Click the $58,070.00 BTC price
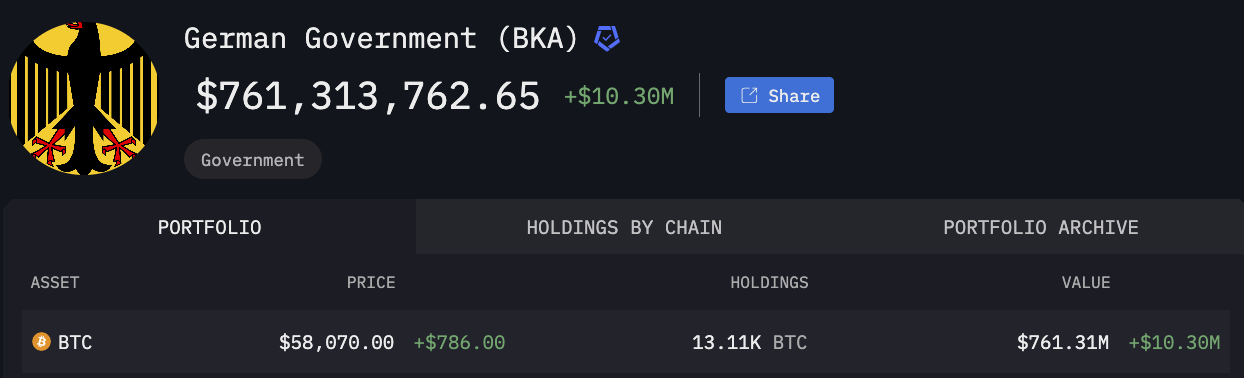 pos(337,342)
